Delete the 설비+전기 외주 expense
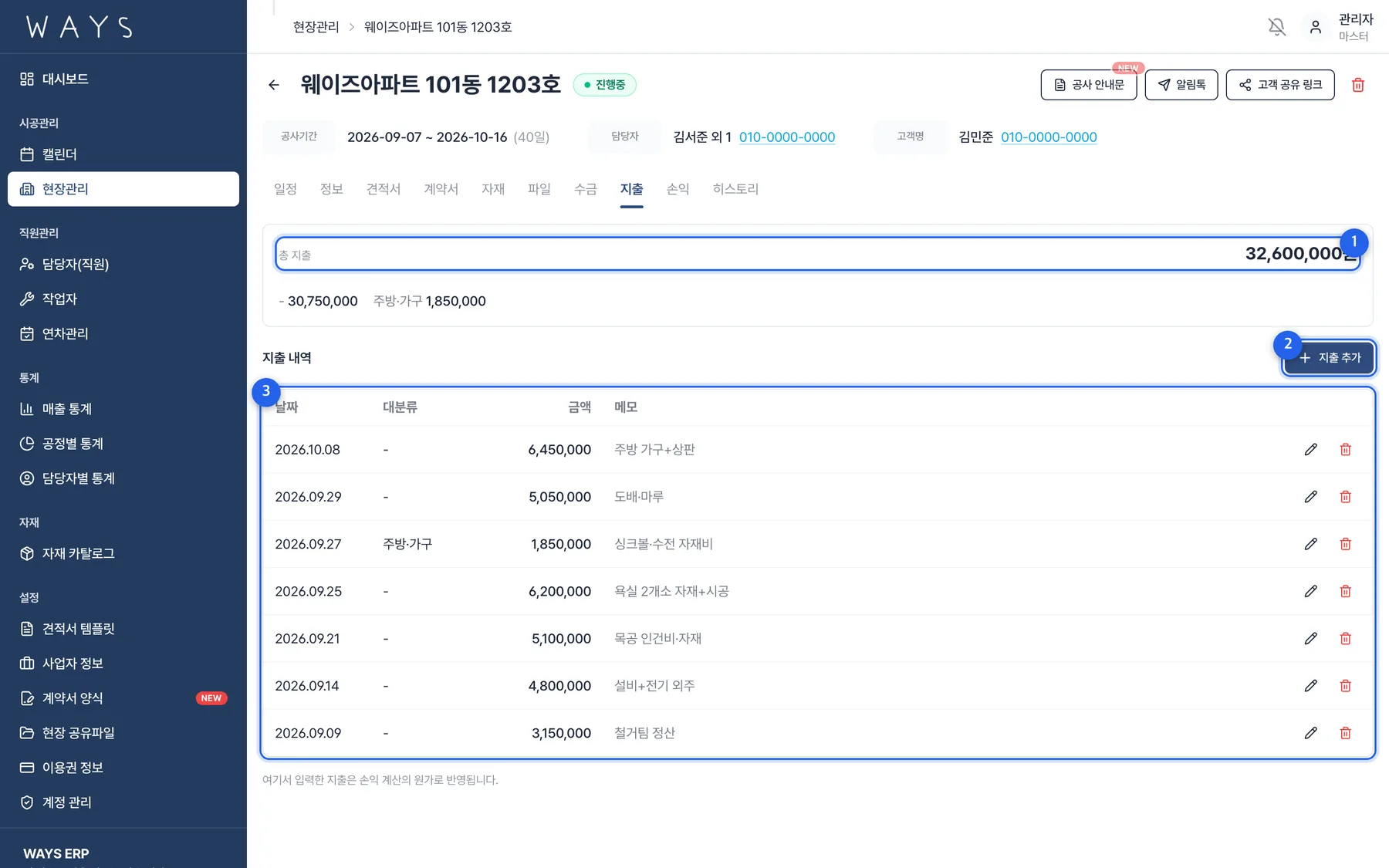 click(x=1345, y=686)
